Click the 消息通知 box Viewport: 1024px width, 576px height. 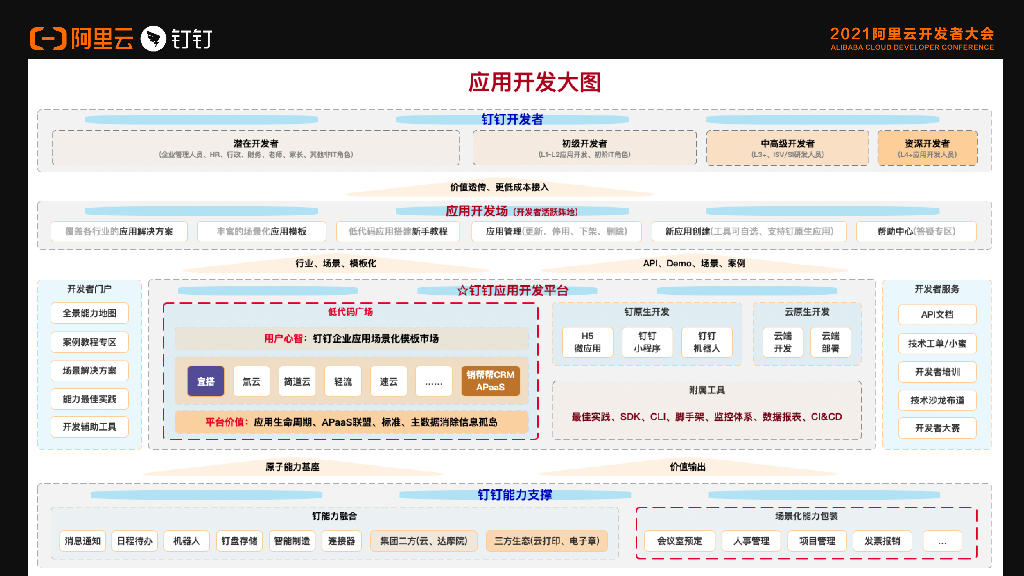coord(82,541)
